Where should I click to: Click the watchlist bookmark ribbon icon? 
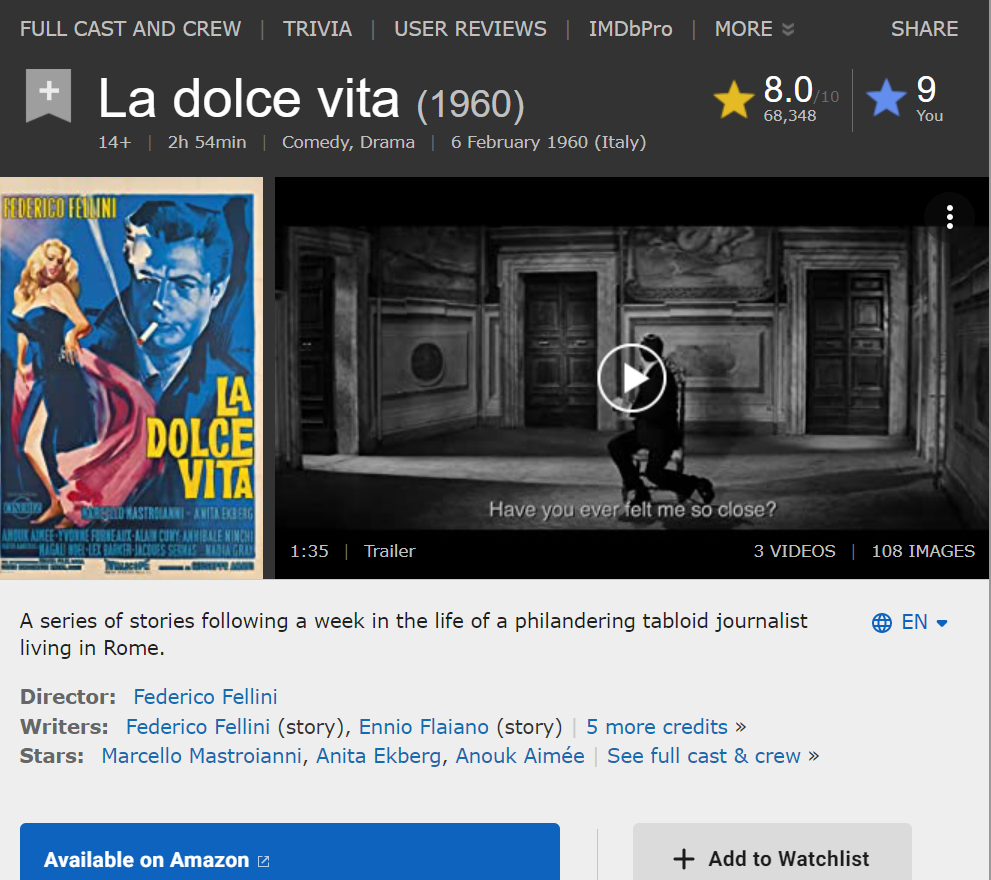[48, 96]
